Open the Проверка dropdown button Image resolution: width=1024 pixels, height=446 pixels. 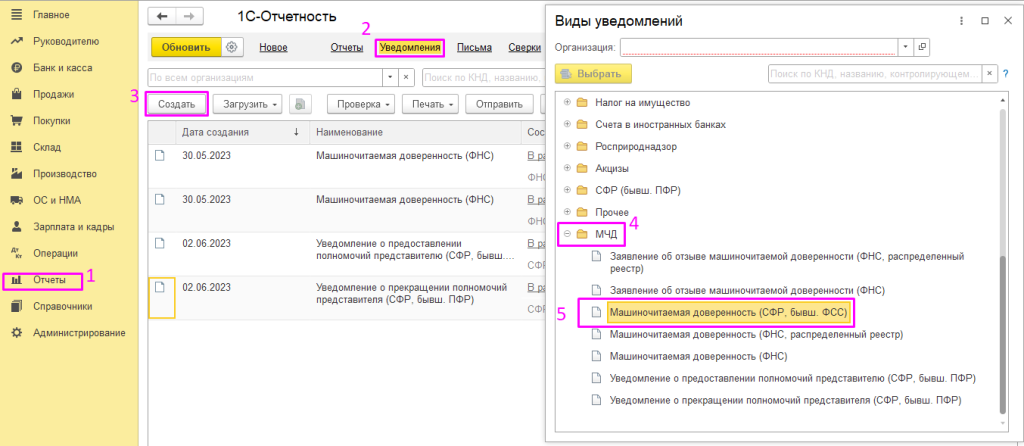pos(361,104)
